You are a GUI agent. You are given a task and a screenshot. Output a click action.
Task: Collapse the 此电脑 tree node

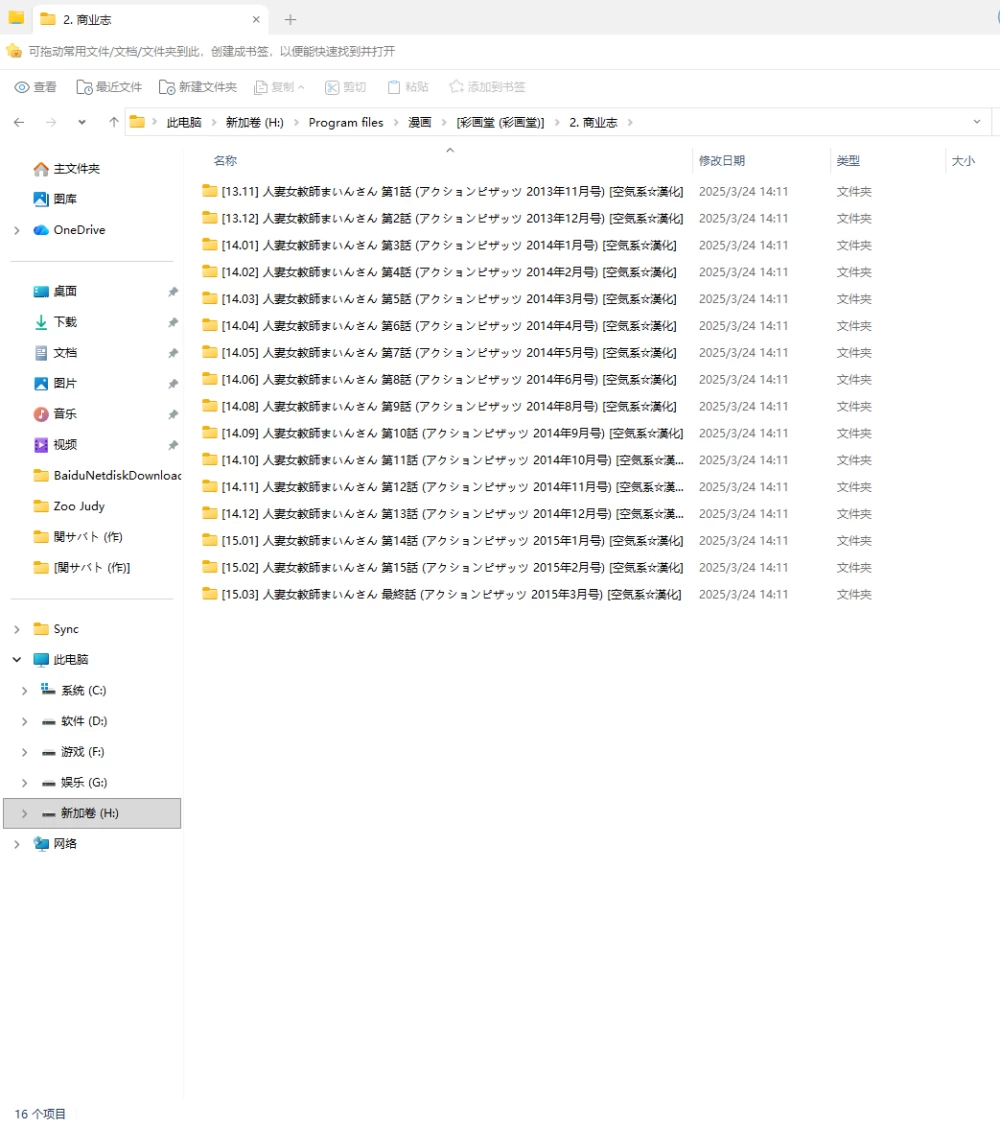[17, 660]
